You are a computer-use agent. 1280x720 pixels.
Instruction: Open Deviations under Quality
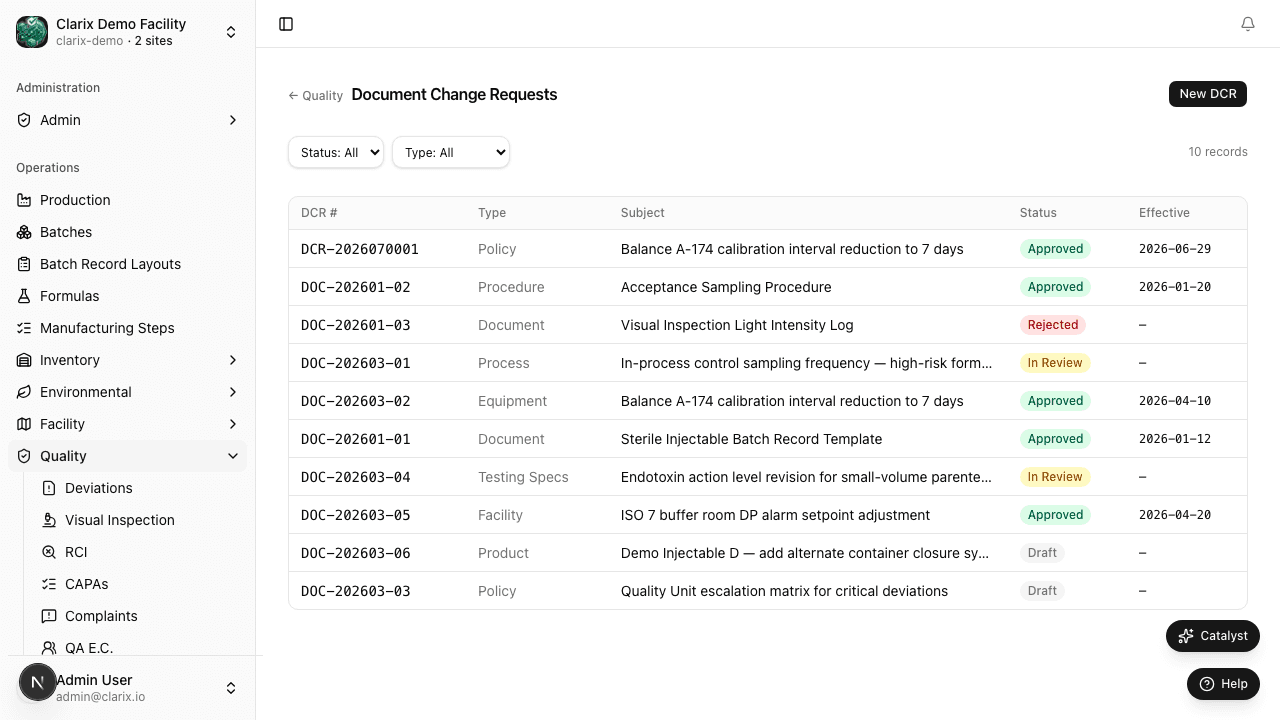(x=140, y=488)
